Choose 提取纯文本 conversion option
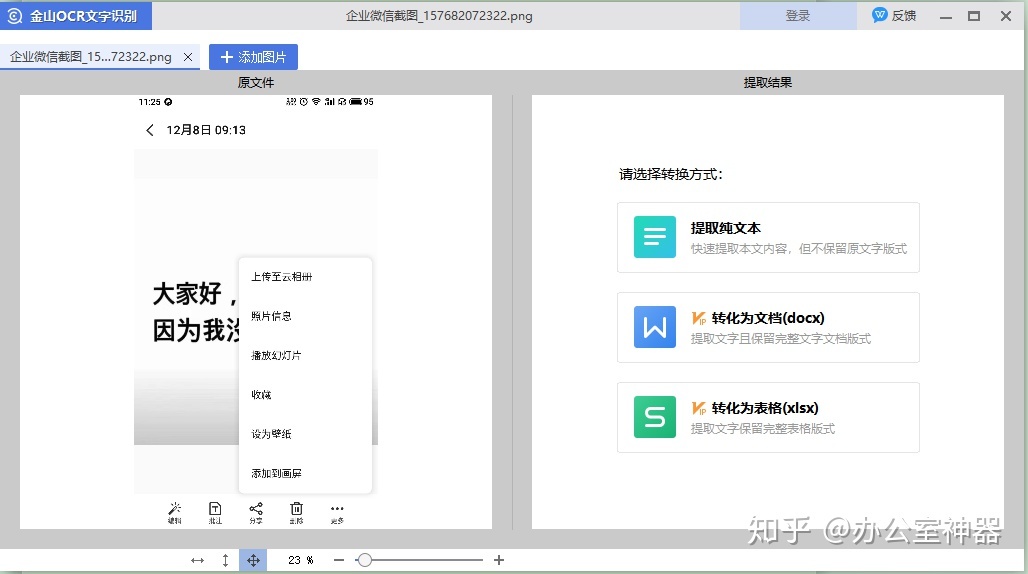Image resolution: width=1028 pixels, height=574 pixels. [768, 237]
